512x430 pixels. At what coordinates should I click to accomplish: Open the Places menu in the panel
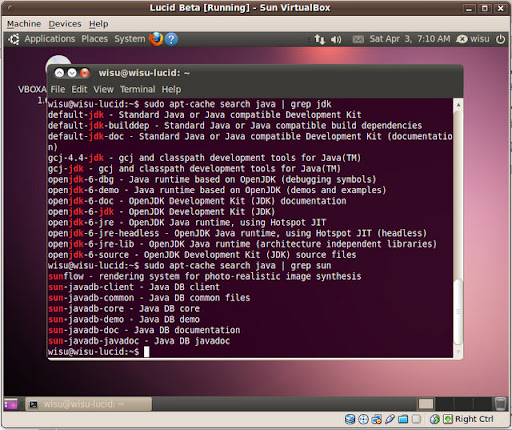click(95, 39)
